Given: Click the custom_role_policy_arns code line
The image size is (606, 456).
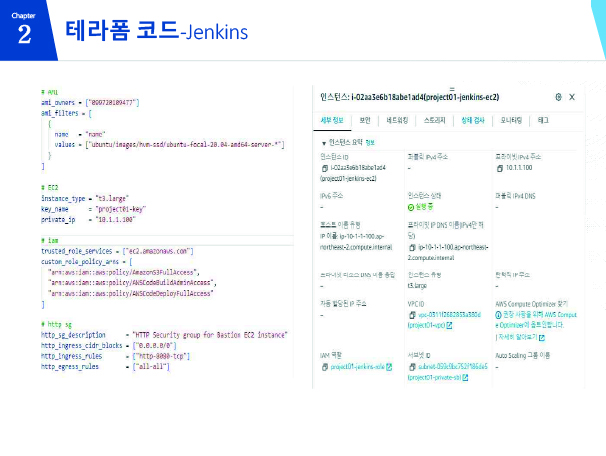Looking at the screenshot, I should [x=87, y=262].
